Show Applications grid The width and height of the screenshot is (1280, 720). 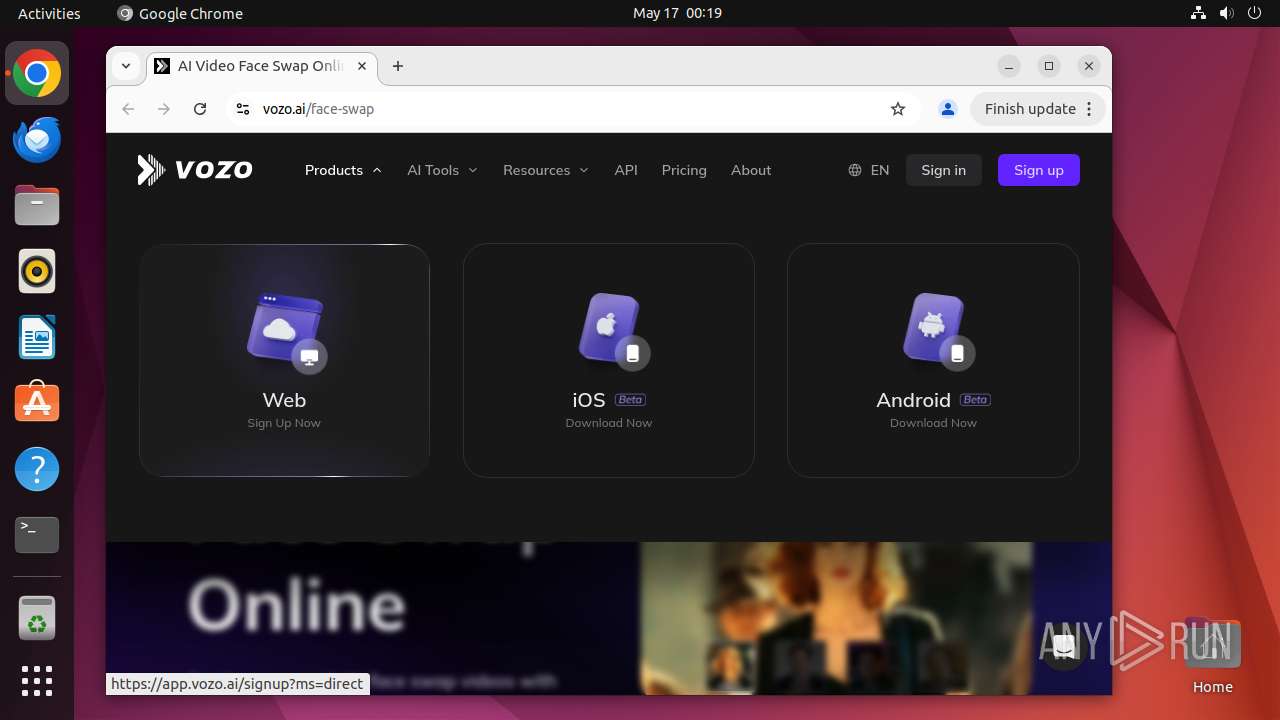(x=37, y=681)
